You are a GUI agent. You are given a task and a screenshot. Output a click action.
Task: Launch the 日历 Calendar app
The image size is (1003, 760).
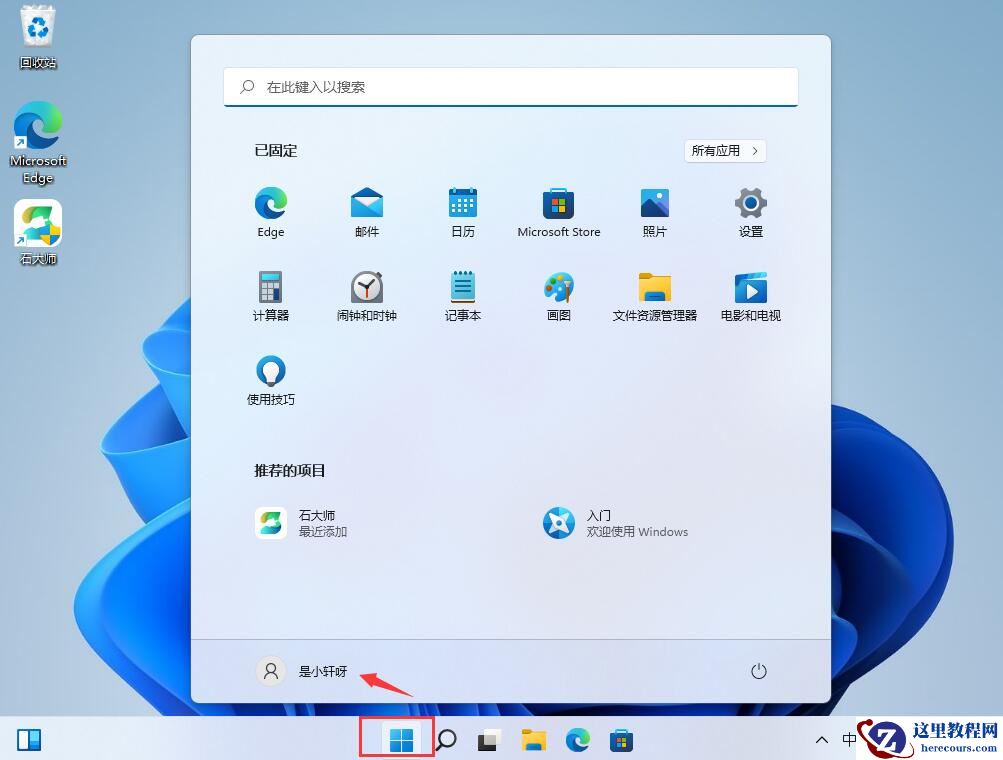click(462, 211)
